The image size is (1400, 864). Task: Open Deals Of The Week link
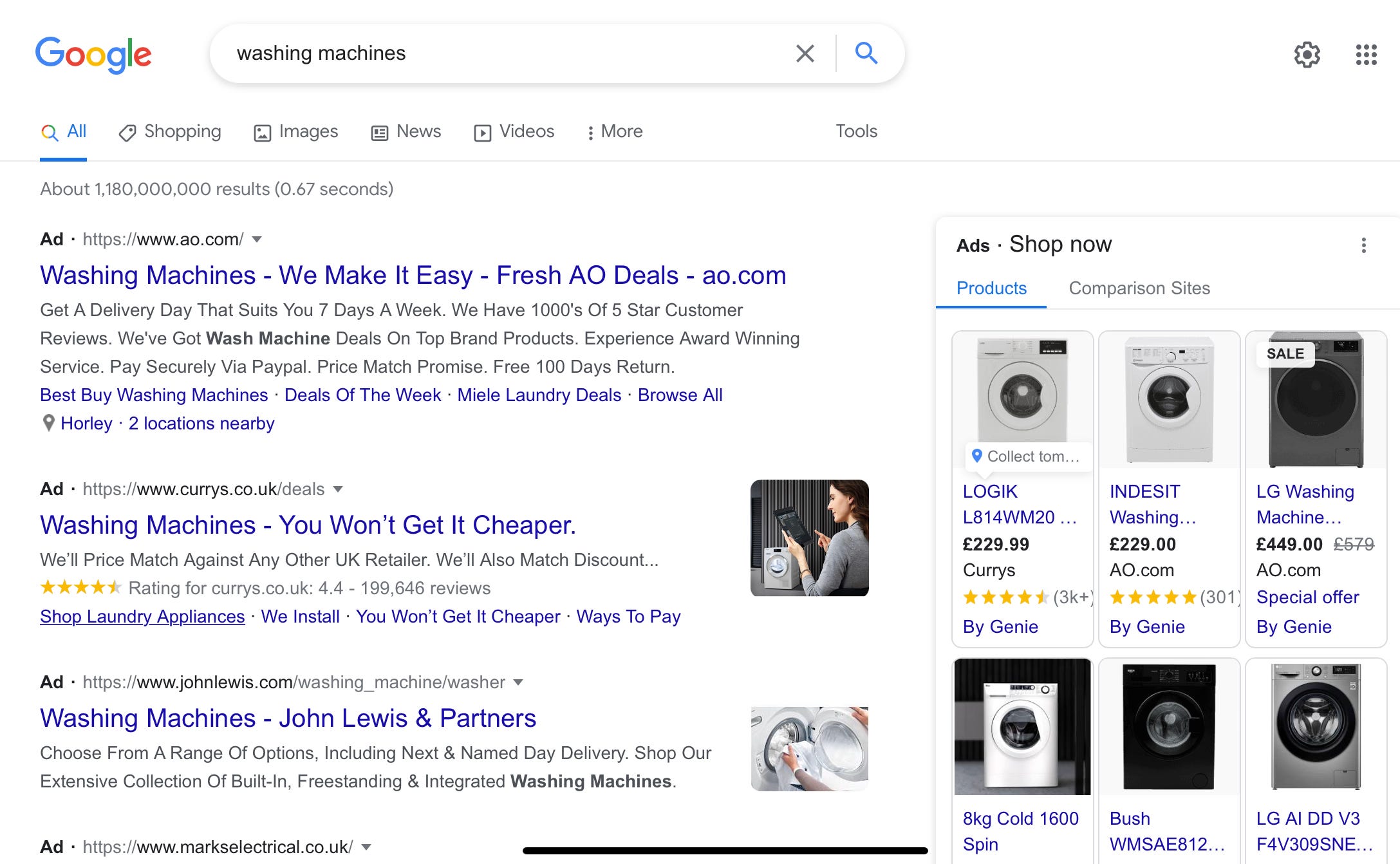362,395
